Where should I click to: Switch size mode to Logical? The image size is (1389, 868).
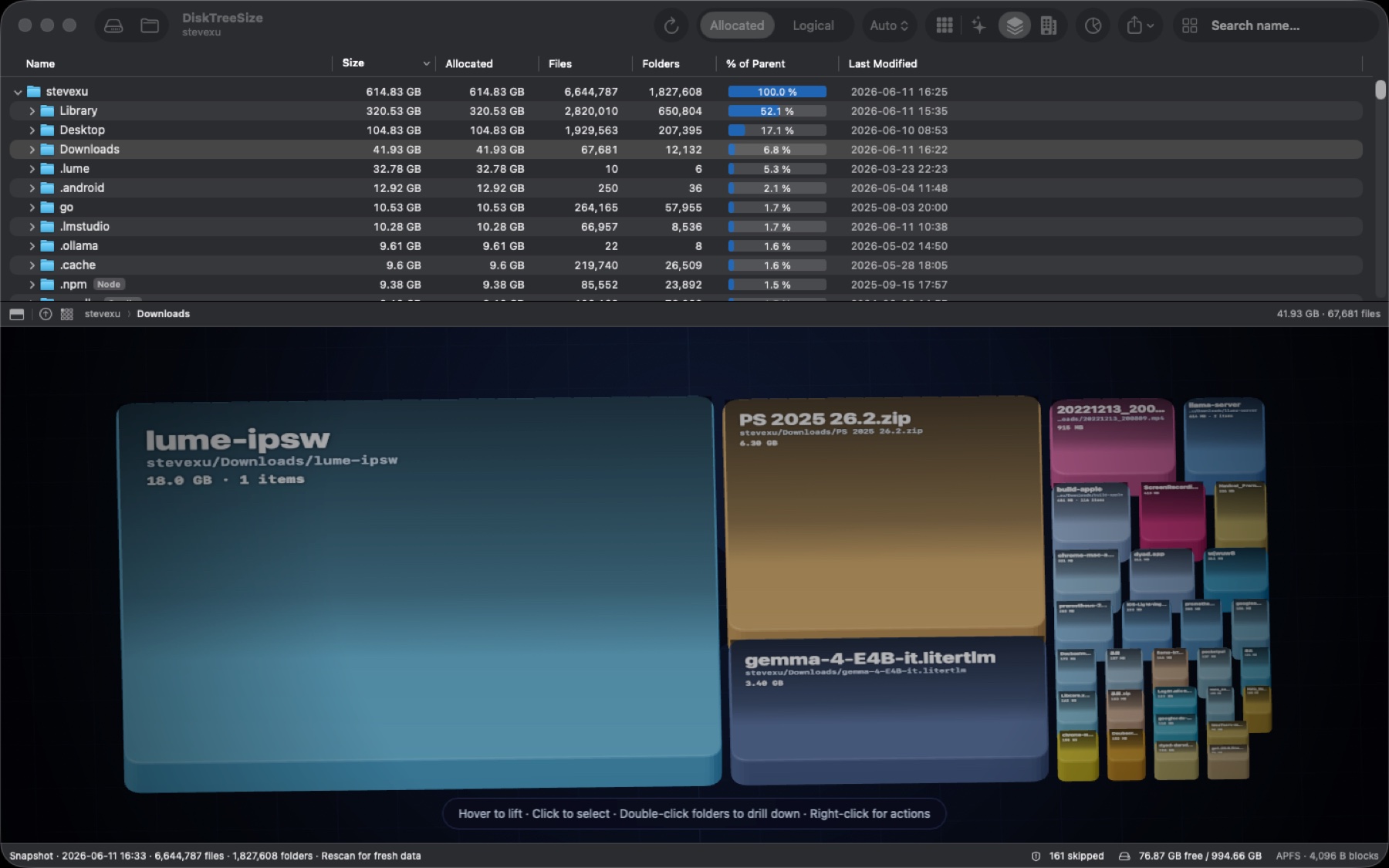pyautogui.click(x=813, y=25)
